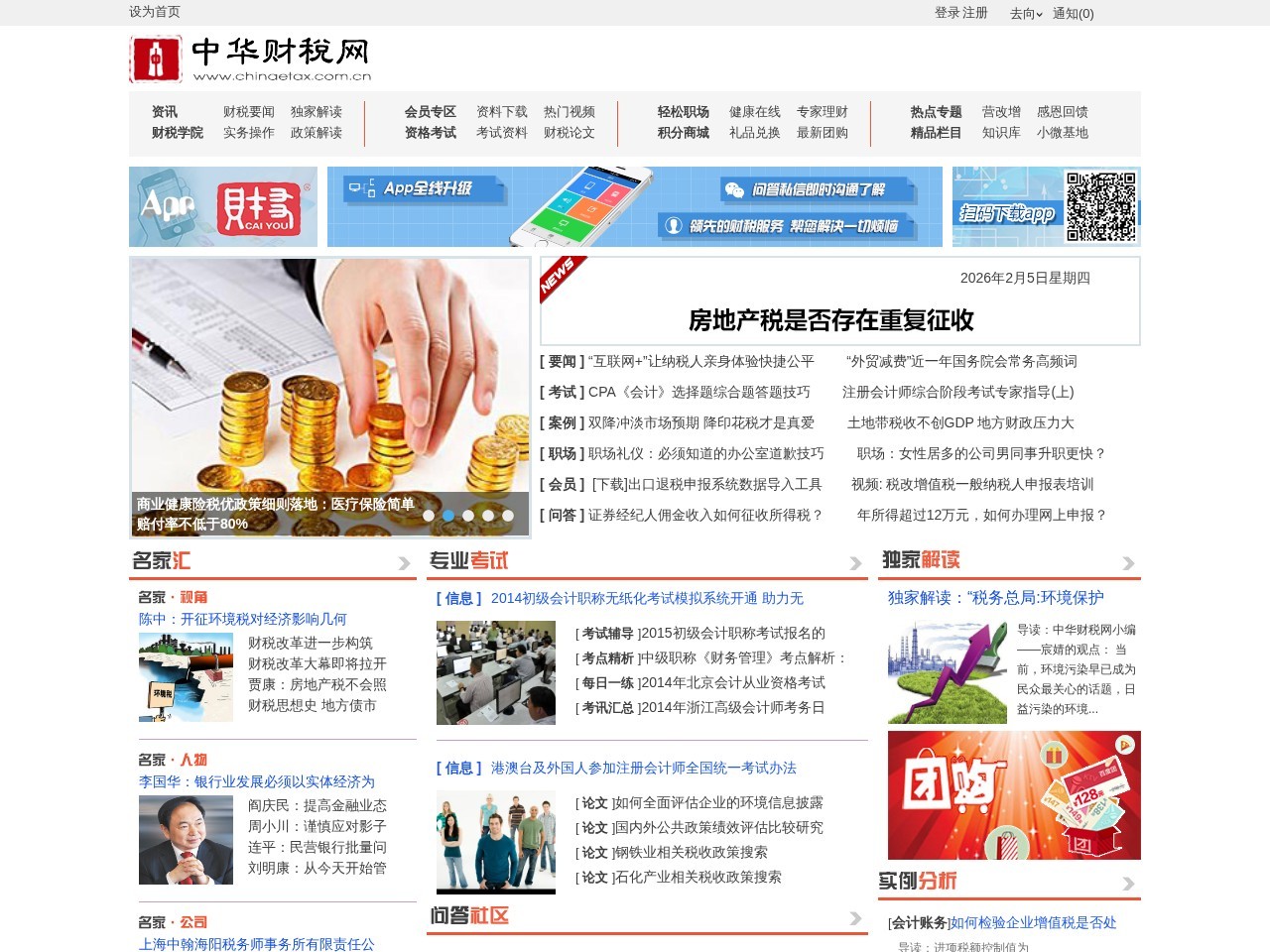Open 土地带税收不创GDP news link
This screenshot has width=1270, height=952.
point(960,422)
